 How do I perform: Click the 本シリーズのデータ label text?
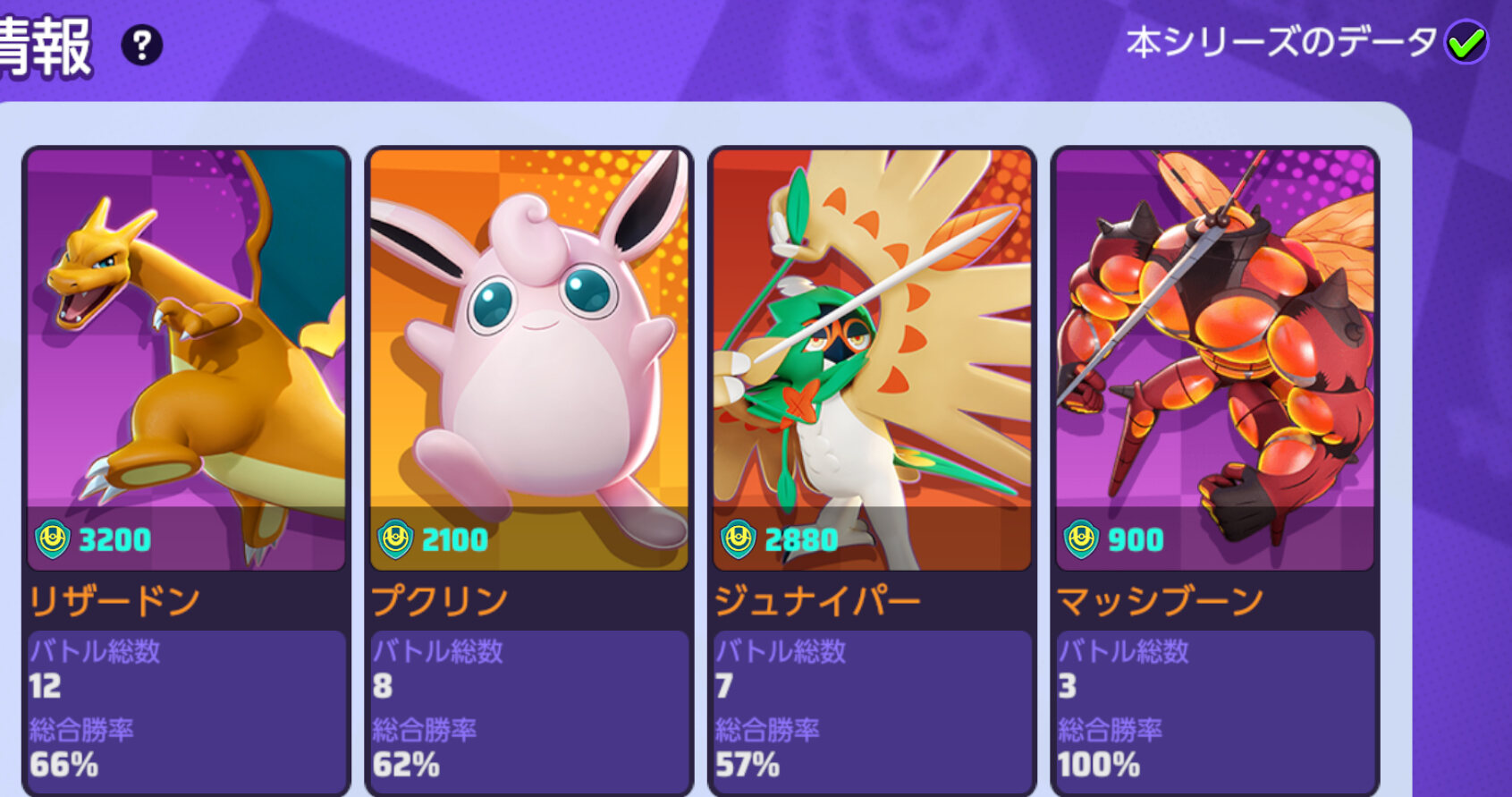click(1280, 42)
